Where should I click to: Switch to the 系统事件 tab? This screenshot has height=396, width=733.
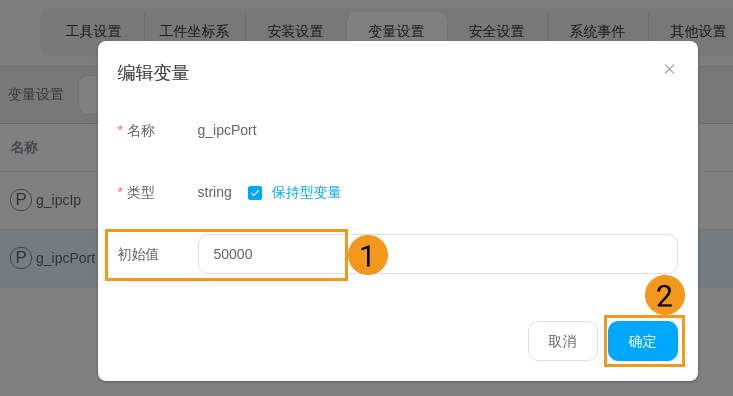click(x=597, y=31)
